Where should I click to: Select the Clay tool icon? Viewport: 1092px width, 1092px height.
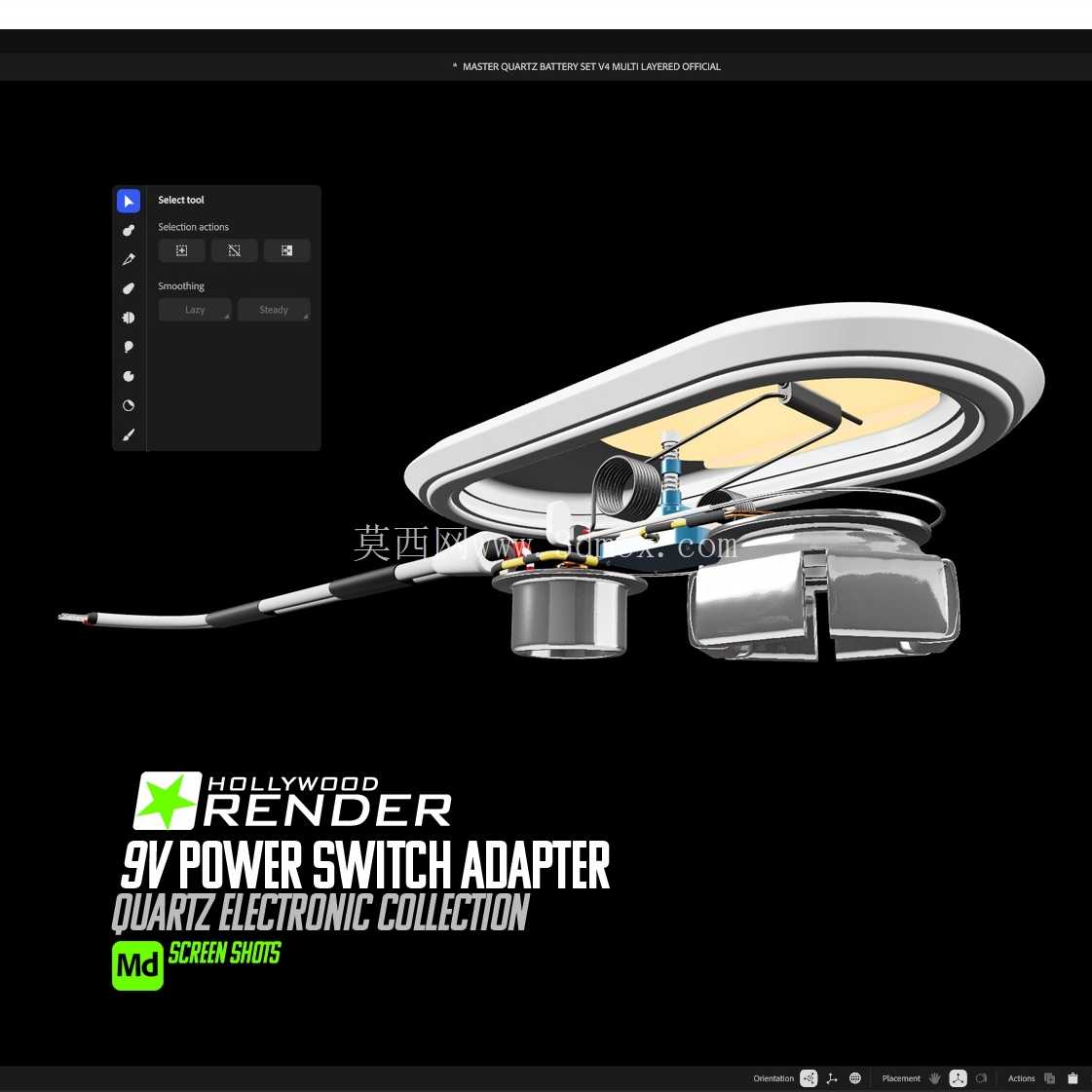click(129, 230)
